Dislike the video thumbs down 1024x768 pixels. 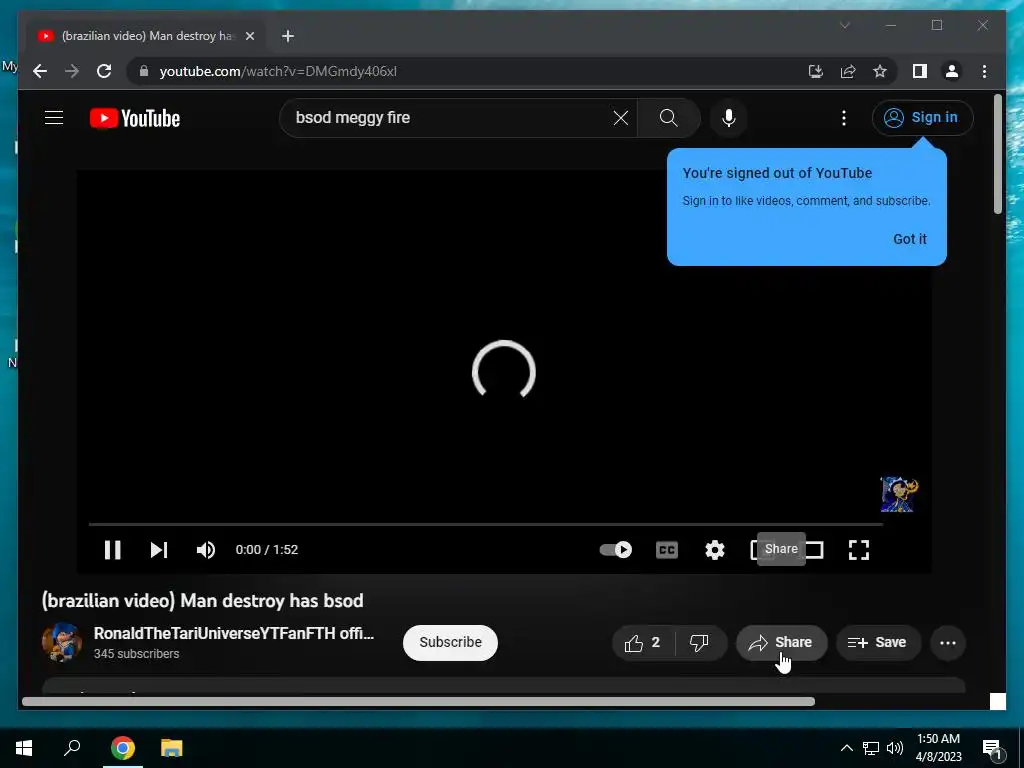[x=699, y=643]
